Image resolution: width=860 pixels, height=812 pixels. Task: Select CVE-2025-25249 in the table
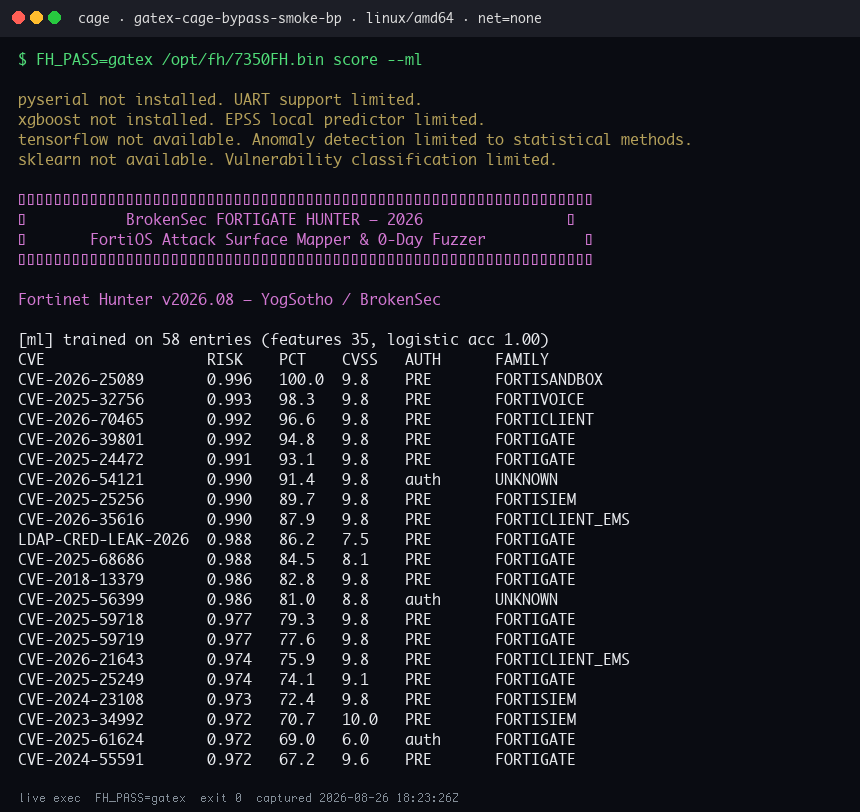(x=81, y=679)
